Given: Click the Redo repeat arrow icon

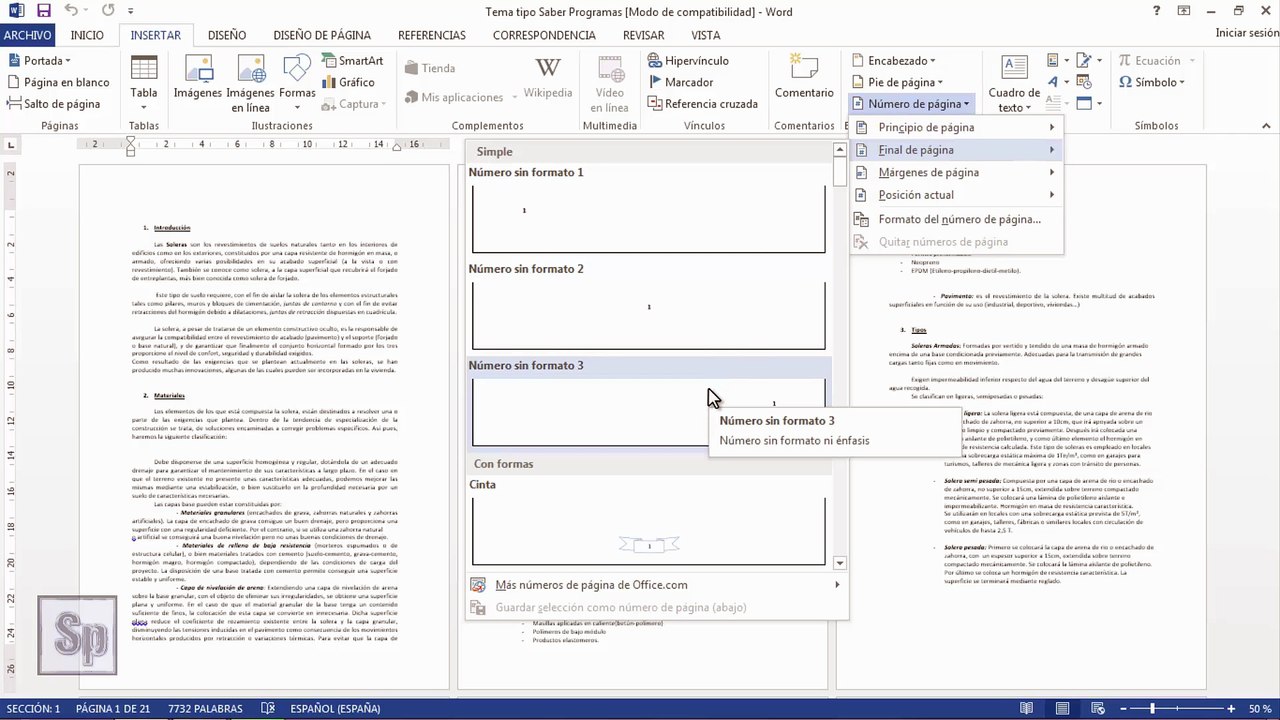Looking at the screenshot, I should pyautogui.click(x=108, y=11).
